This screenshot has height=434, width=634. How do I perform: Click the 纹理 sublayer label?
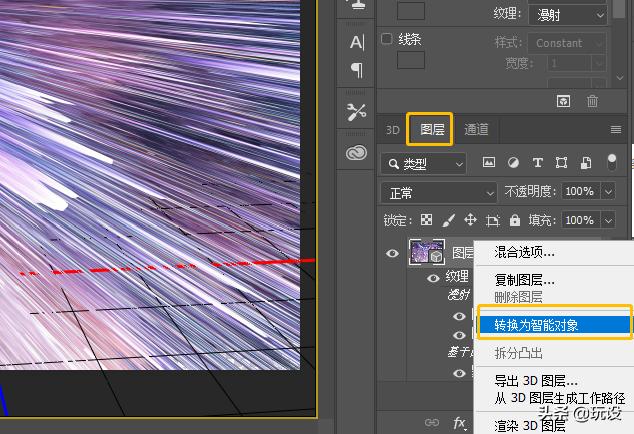(x=457, y=277)
